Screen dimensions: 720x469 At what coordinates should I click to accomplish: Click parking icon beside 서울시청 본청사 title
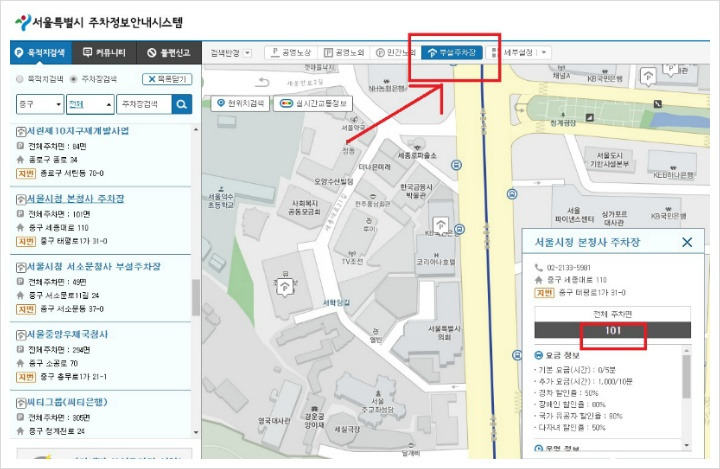tap(21, 200)
